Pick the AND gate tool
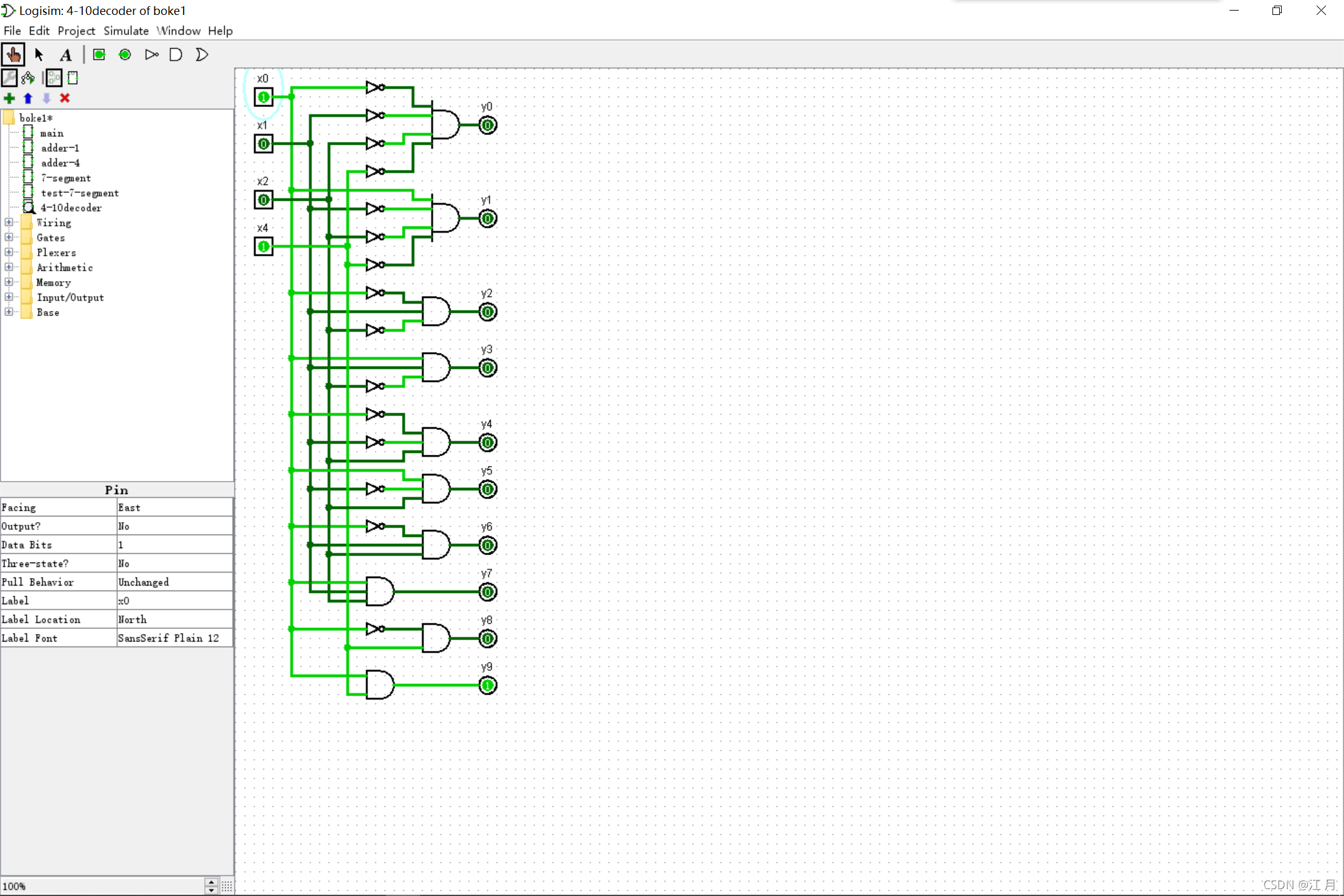Viewport: 1344px width, 896px height. tap(176, 55)
